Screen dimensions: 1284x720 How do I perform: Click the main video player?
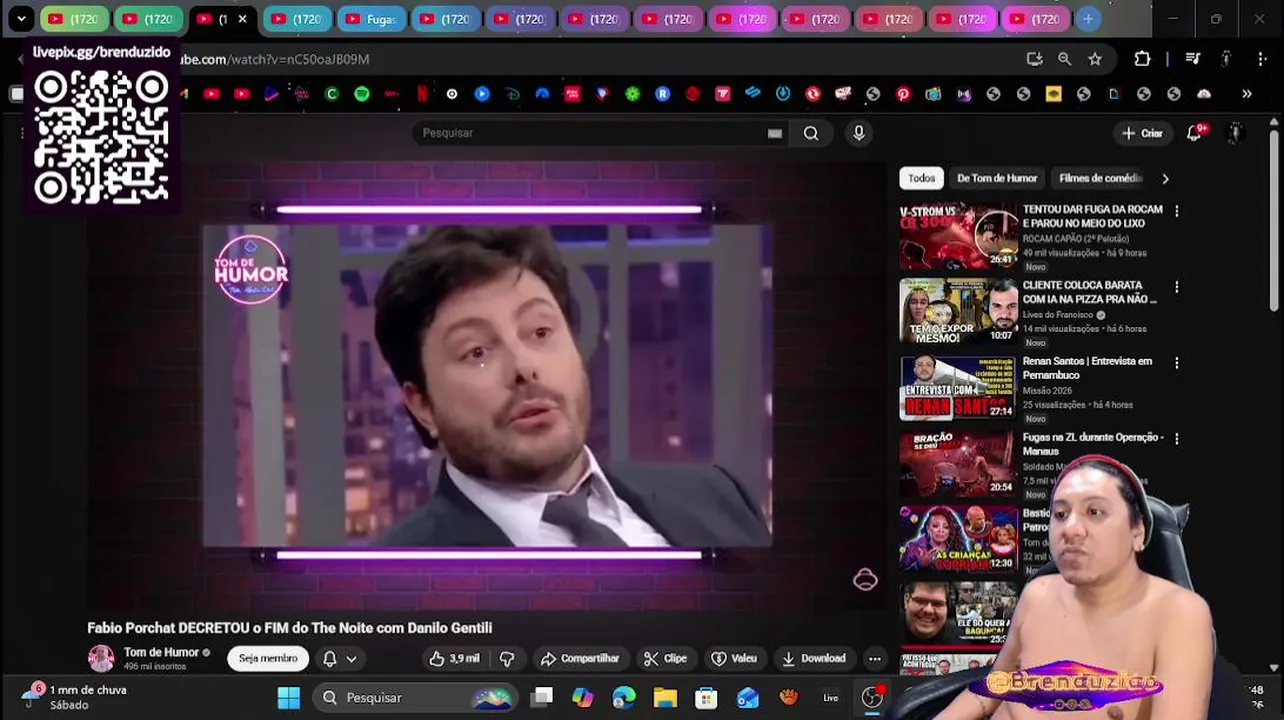coord(487,385)
